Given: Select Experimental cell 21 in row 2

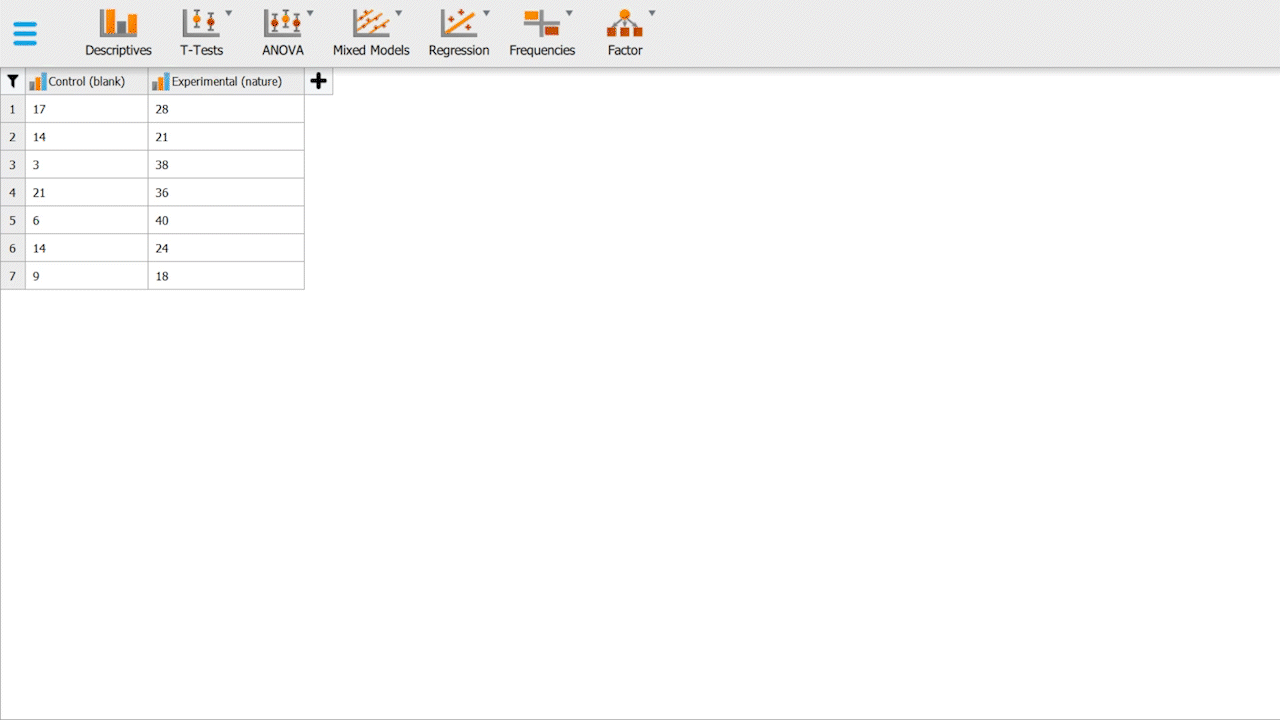Looking at the screenshot, I should click(226, 137).
